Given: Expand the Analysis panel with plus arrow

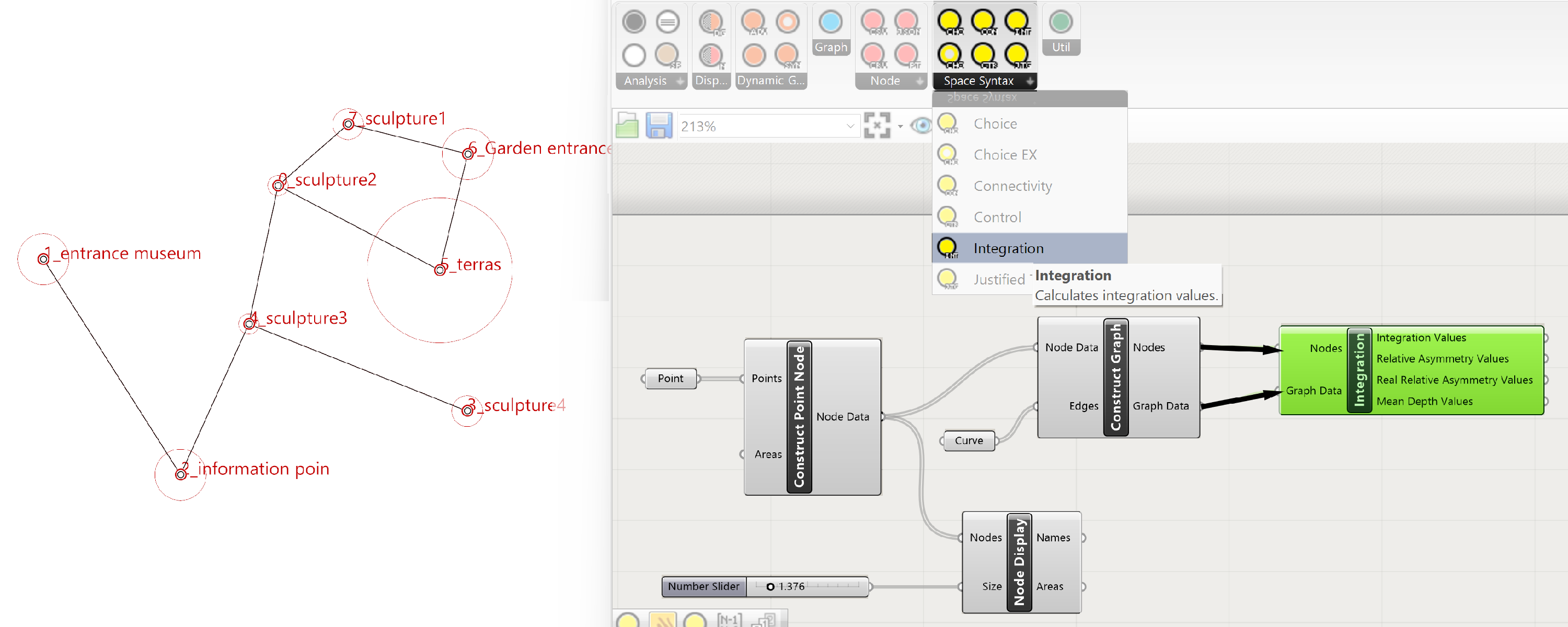Looking at the screenshot, I should pyautogui.click(x=680, y=81).
